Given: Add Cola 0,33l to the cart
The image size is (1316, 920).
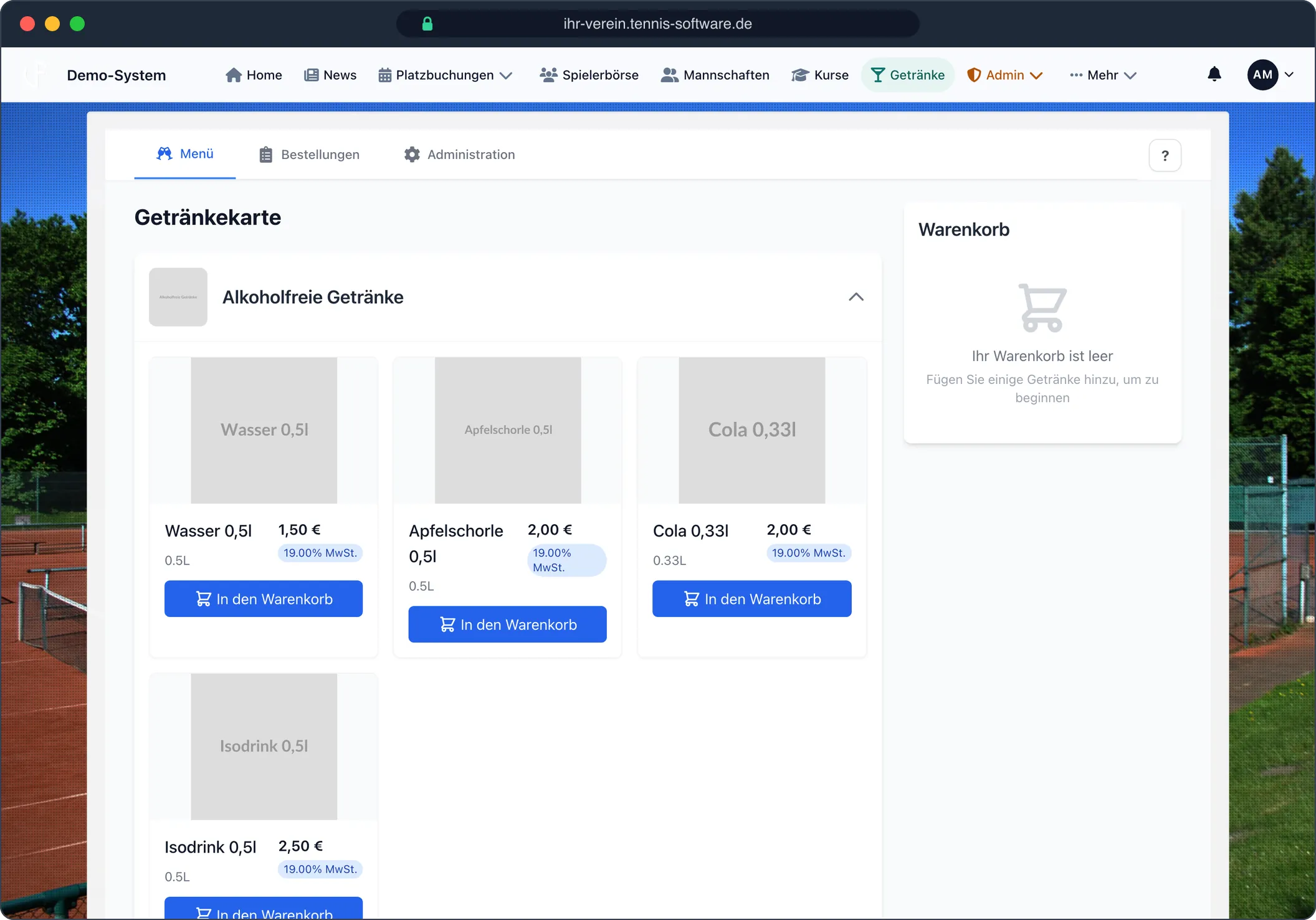Looking at the screenshot, I should (x=751, y=599).
